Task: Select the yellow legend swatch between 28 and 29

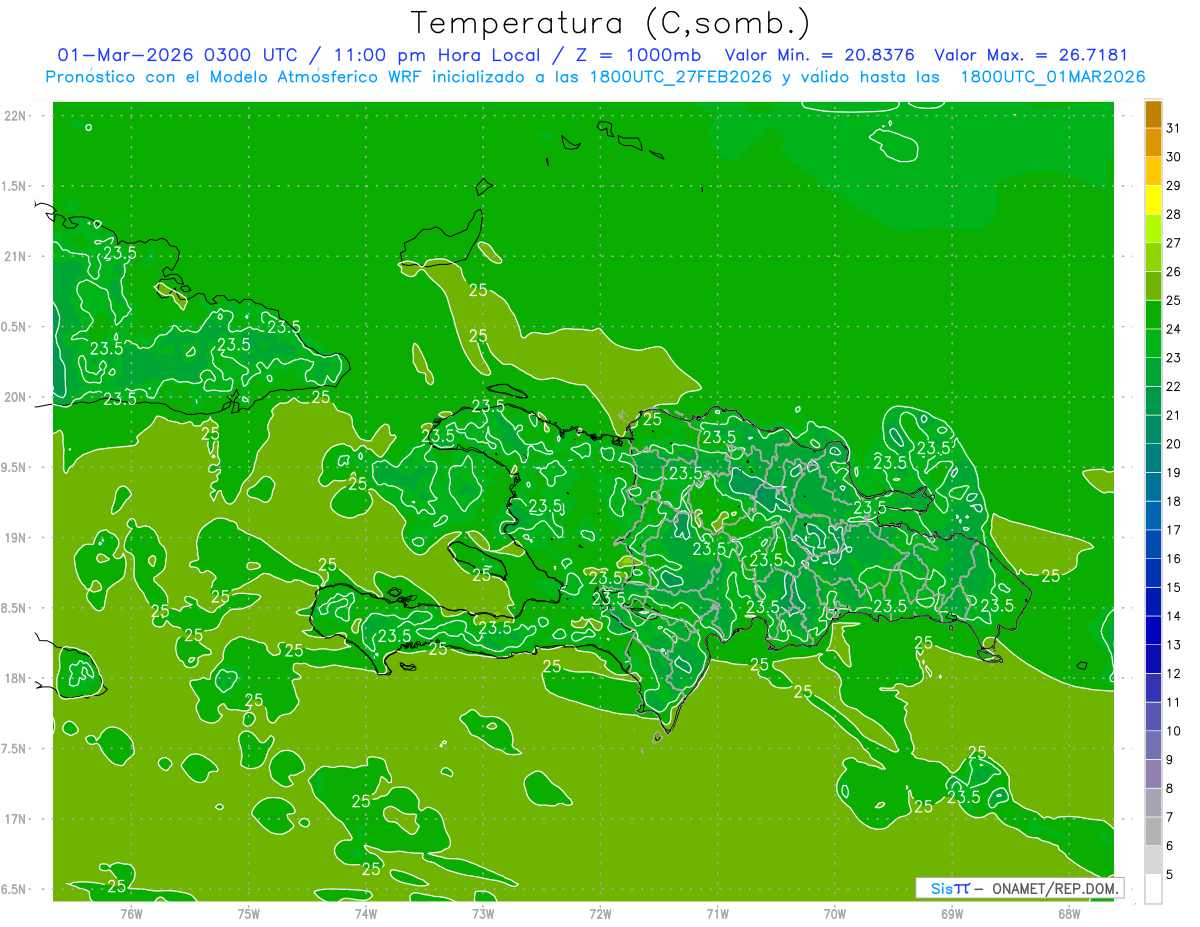Action: pos(1153,200)
